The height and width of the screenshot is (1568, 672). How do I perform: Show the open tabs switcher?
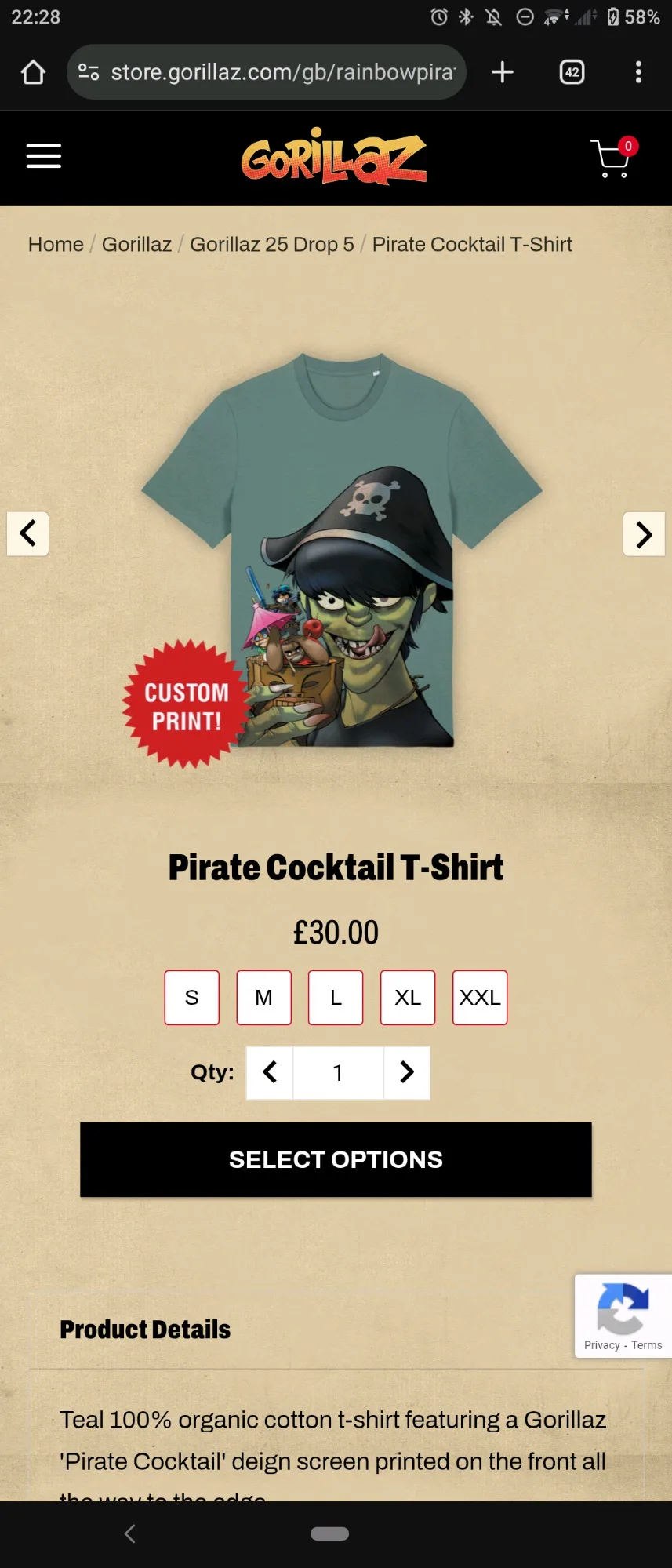[x=572, y=72]
